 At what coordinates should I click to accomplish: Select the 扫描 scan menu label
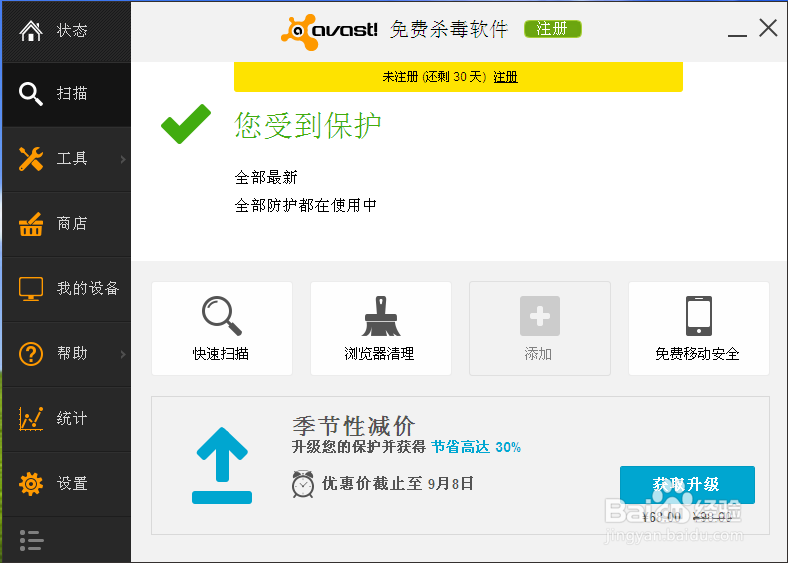[72, 93]
